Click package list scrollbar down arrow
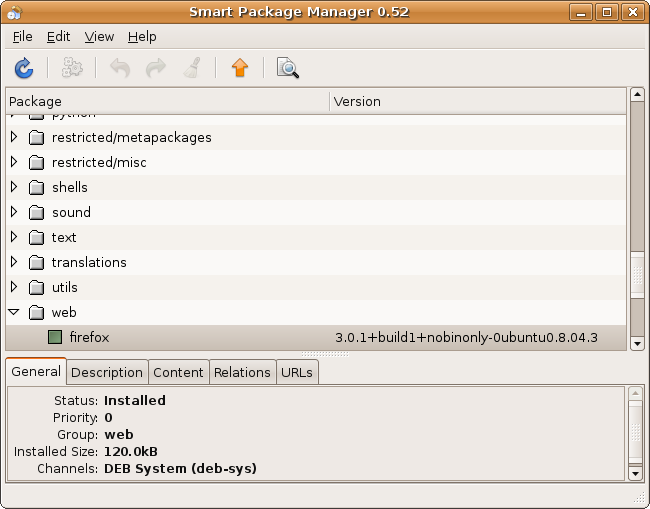650x509 pixels. point(637,344)
